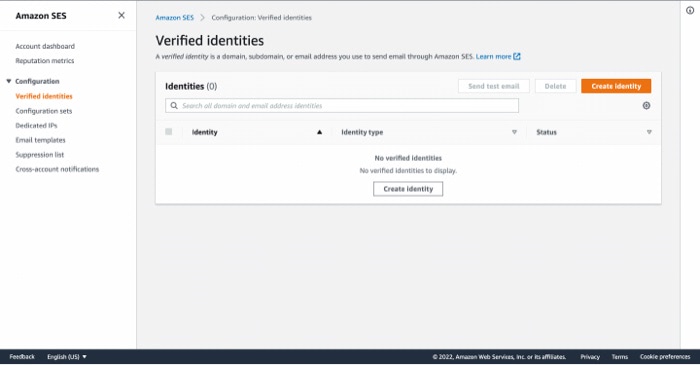Open the Terms footer link

click(620, 357)
